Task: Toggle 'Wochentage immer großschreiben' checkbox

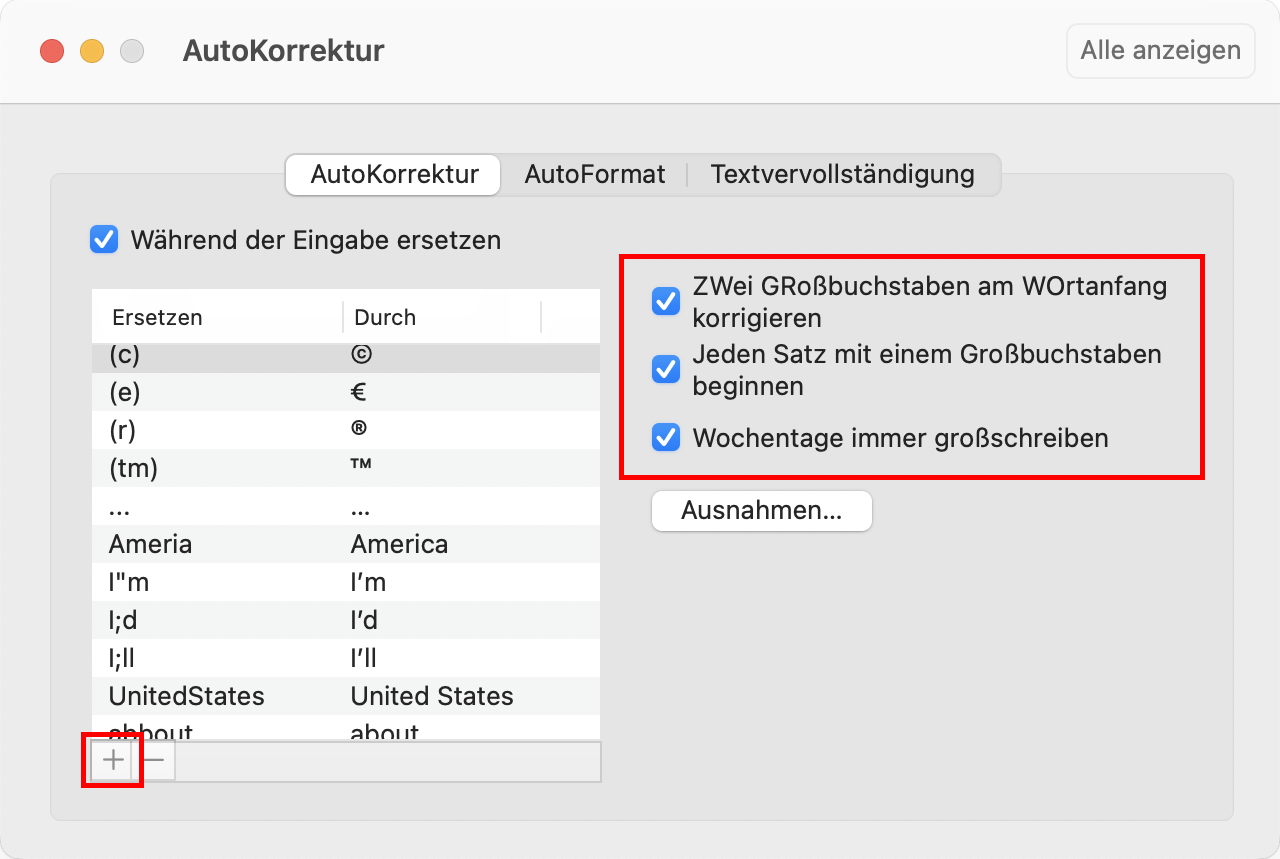Action: pyautogui.click(x=666, y=438)
